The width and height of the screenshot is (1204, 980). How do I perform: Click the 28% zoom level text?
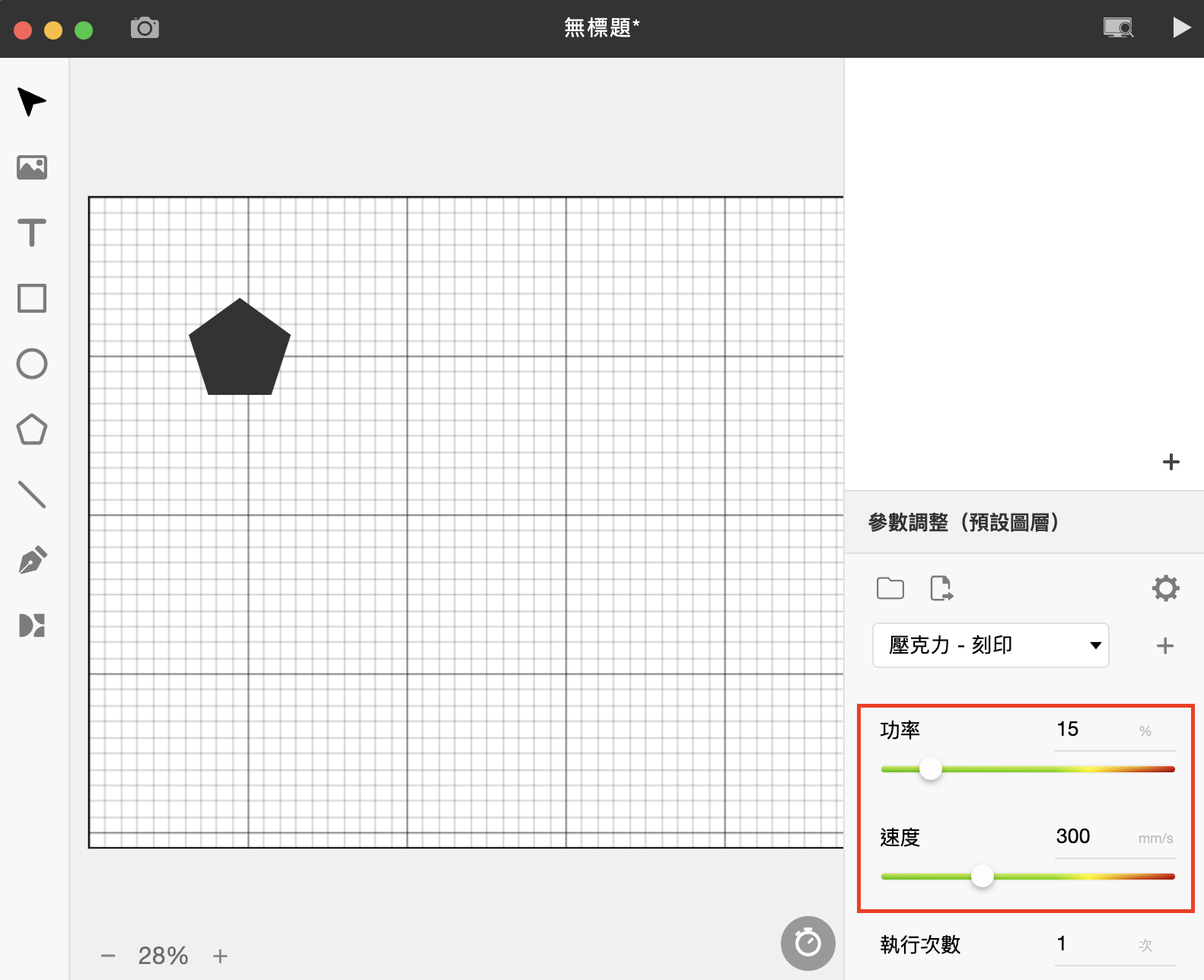(163, 956)
